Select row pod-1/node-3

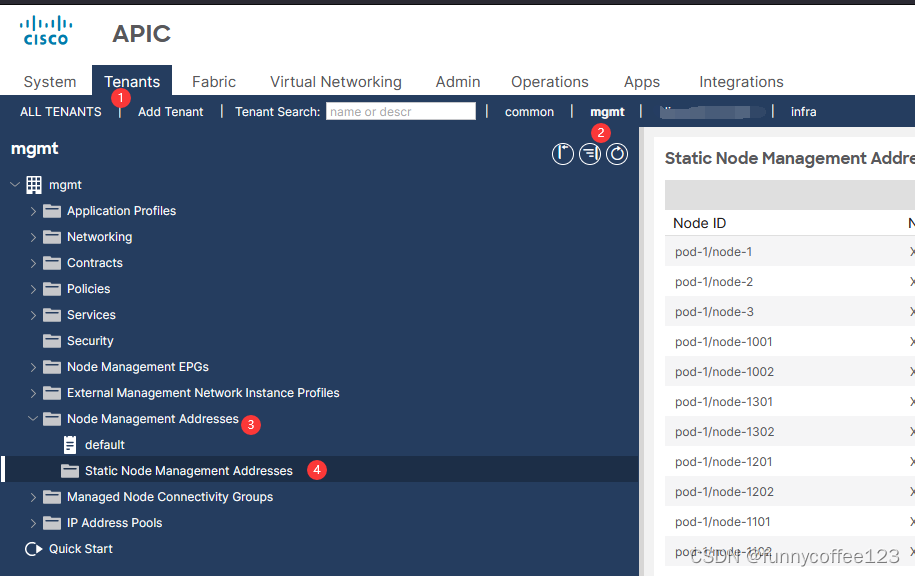click(x=790, y=312)
